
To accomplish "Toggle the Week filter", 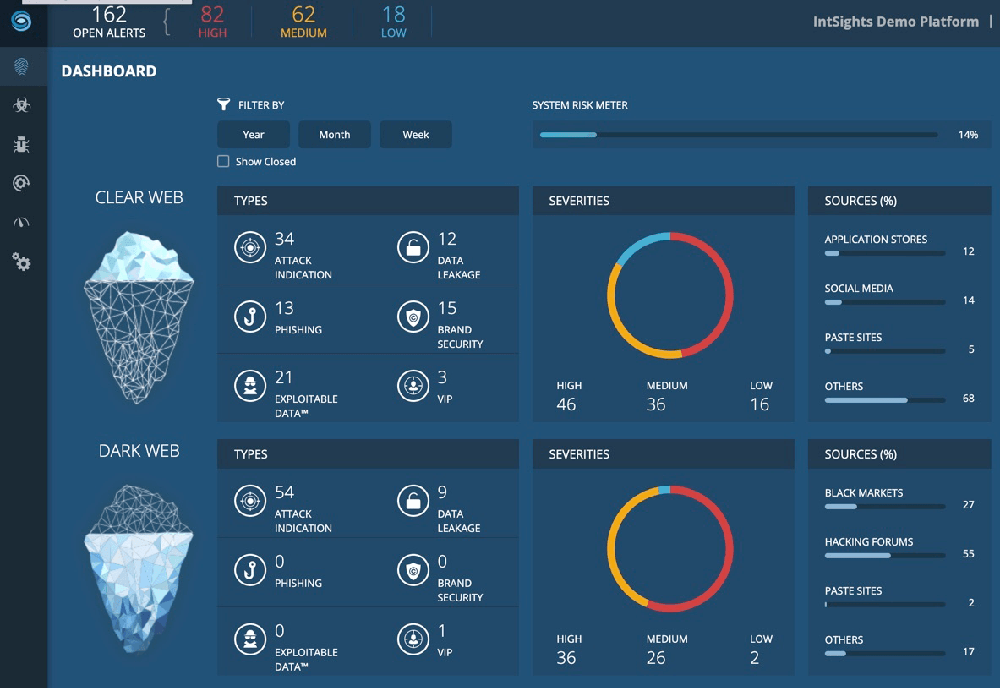I will pos(415,134).
